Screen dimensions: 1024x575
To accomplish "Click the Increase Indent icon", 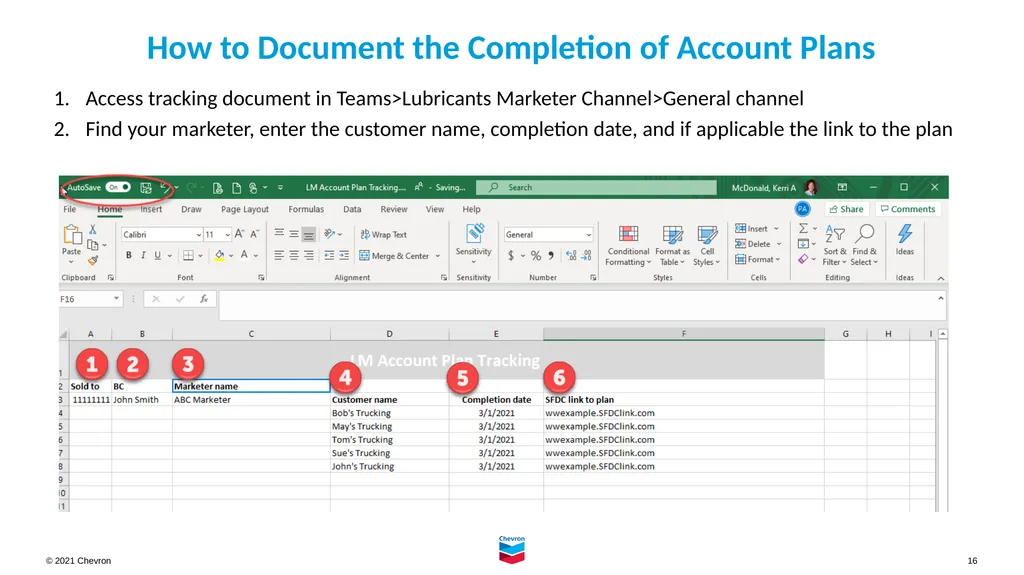I will [x=344, y=255].
